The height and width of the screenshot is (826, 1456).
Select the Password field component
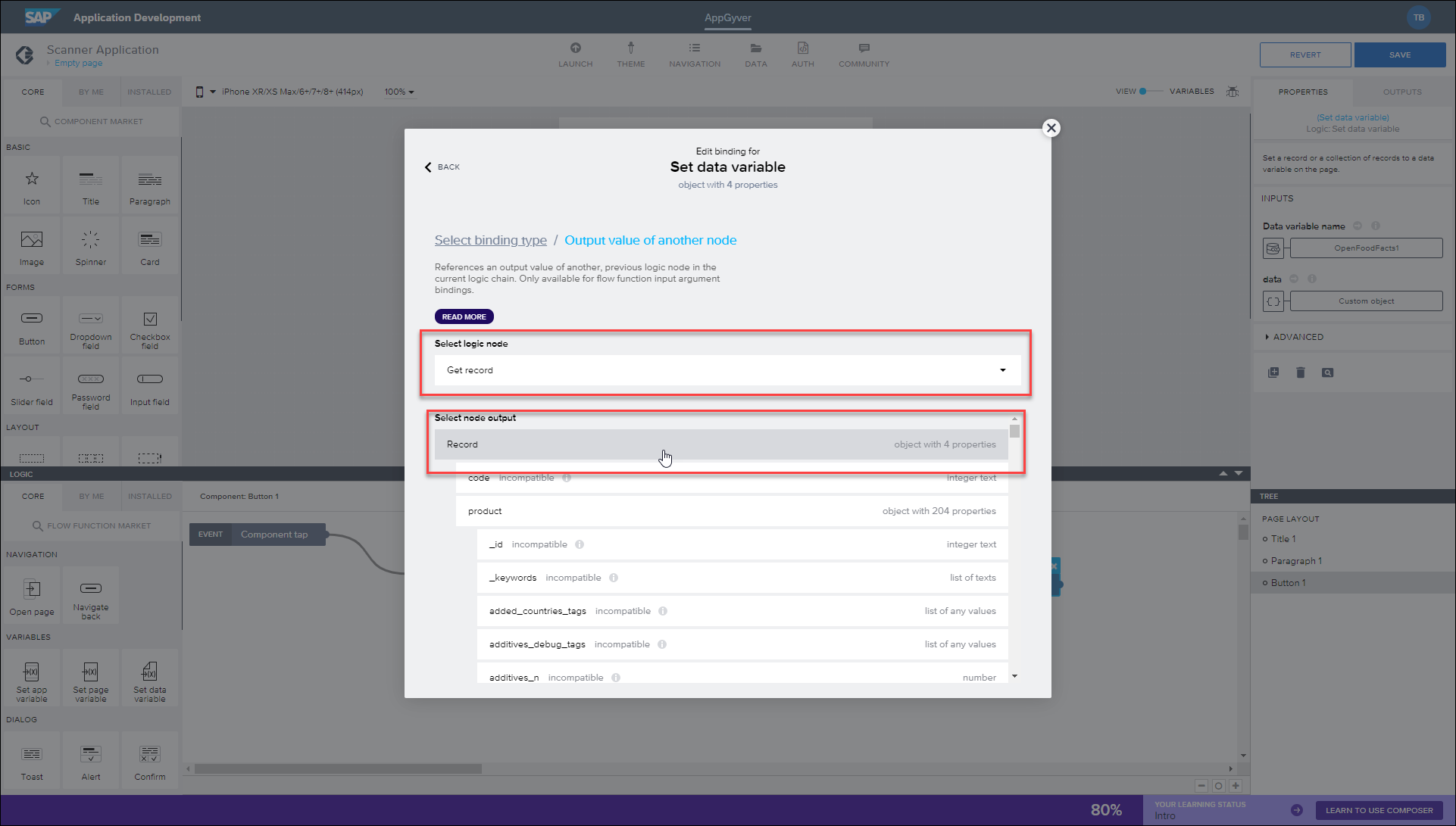coord(91,387)
